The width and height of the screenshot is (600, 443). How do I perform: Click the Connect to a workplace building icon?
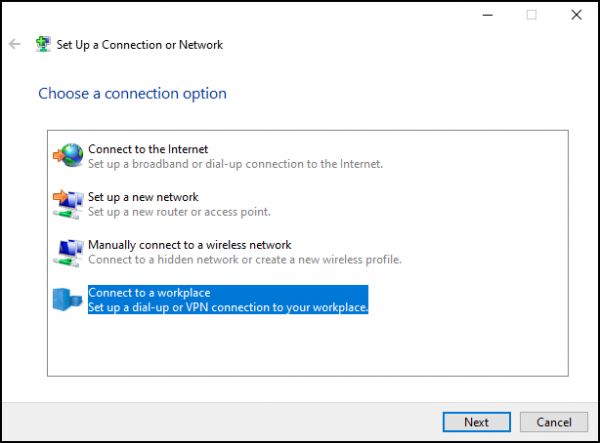67,299
